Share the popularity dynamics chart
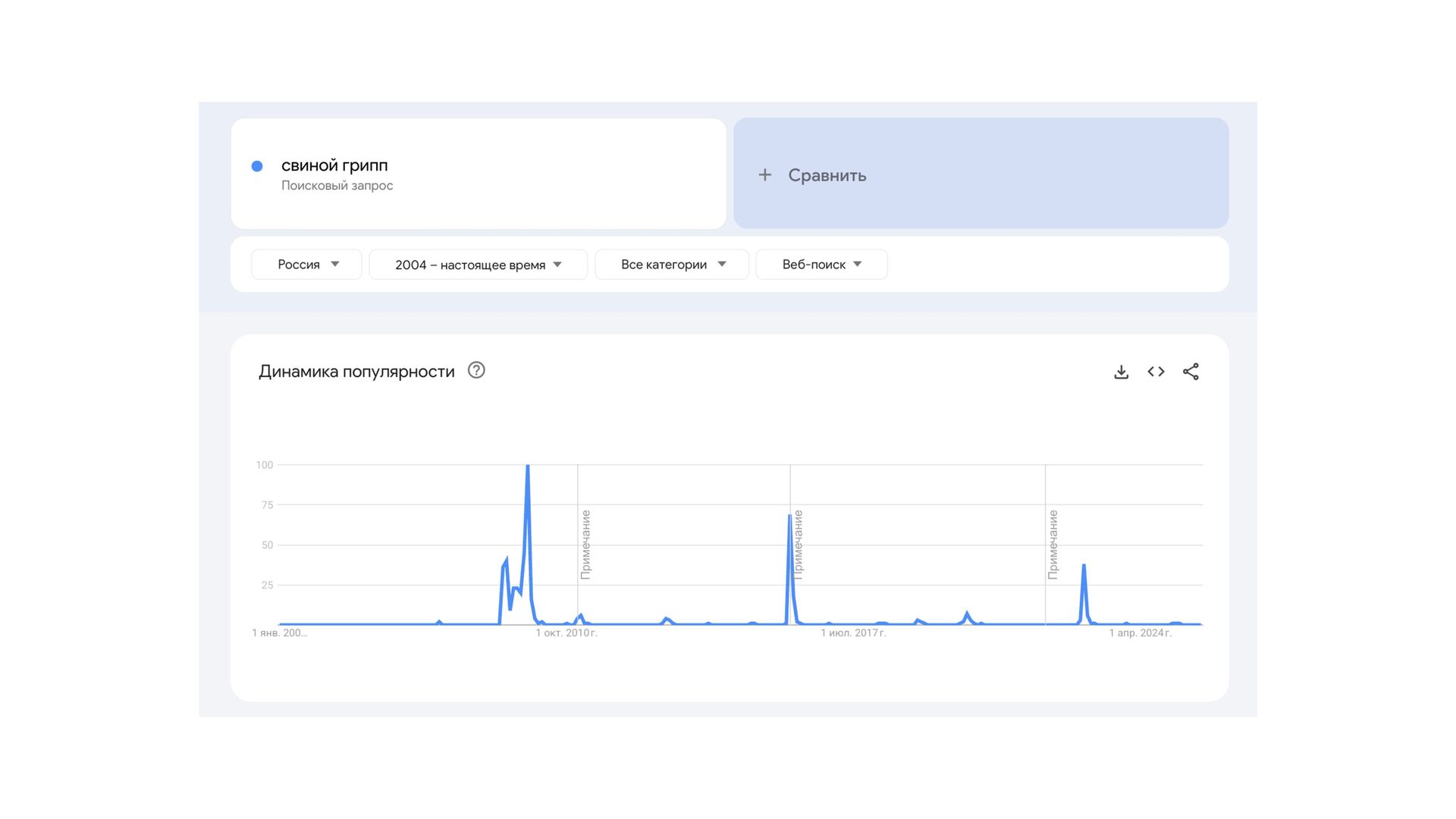 (1191, 372)
